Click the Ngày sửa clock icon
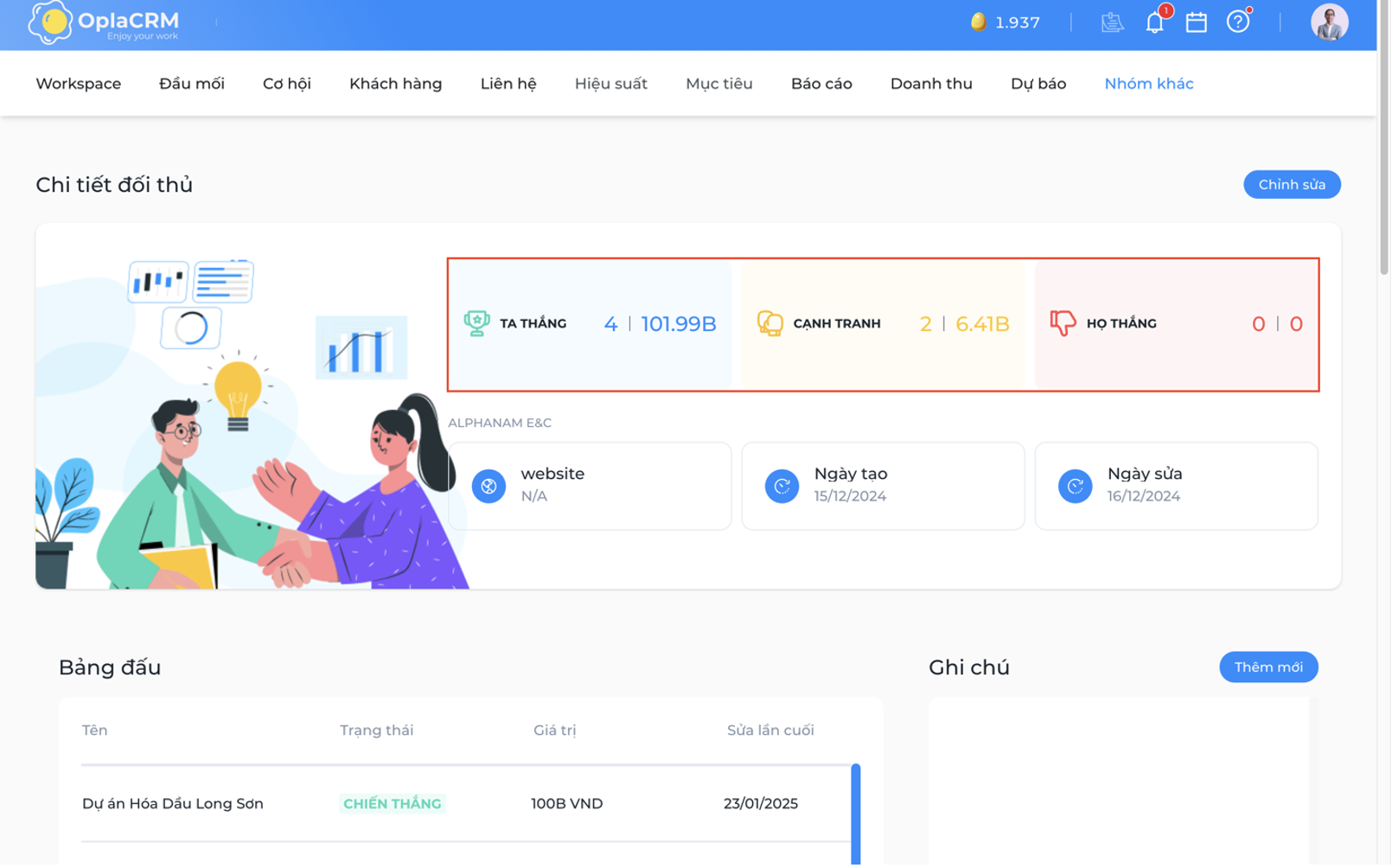The height and width of the screenshot is (868, 1392). (x=1075, y=486)
